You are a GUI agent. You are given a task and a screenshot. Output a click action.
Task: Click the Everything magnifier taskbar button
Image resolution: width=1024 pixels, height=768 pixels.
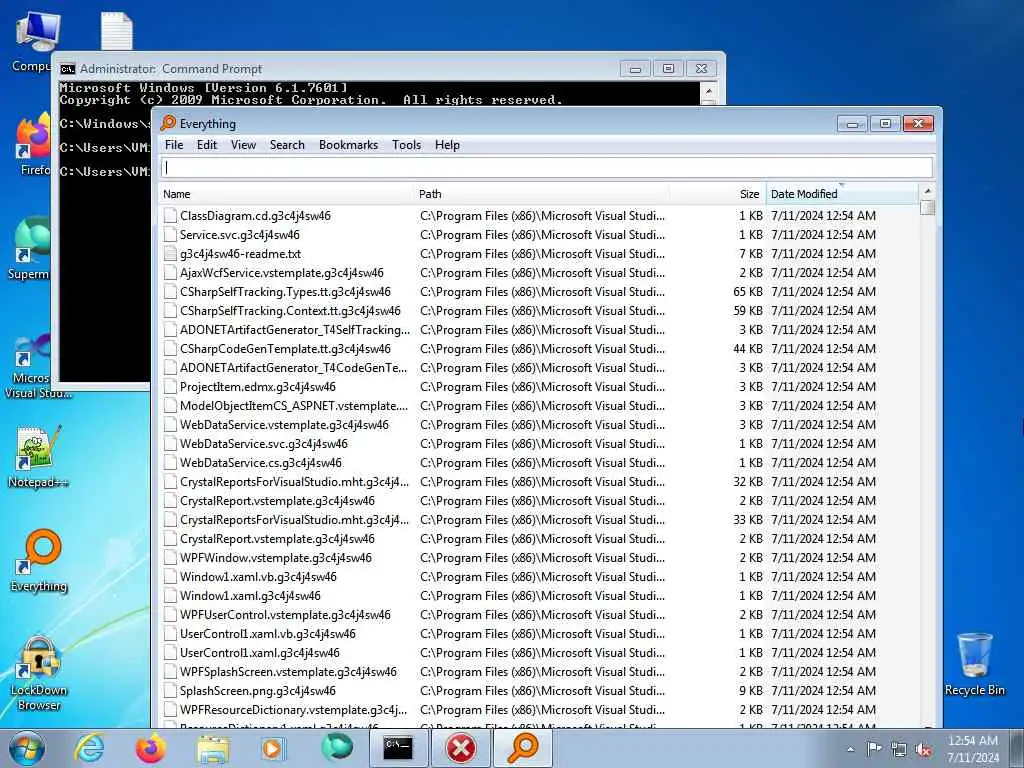point(522,748)
